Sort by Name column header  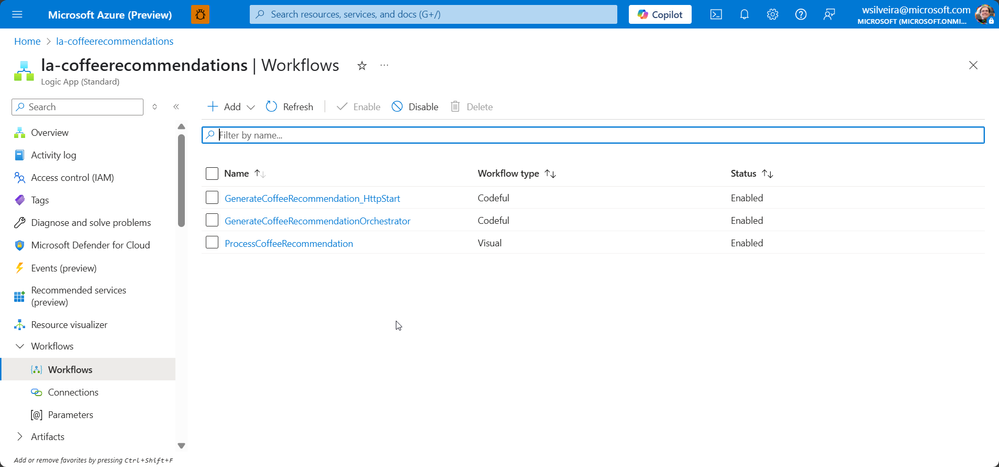tap(245, 173)
